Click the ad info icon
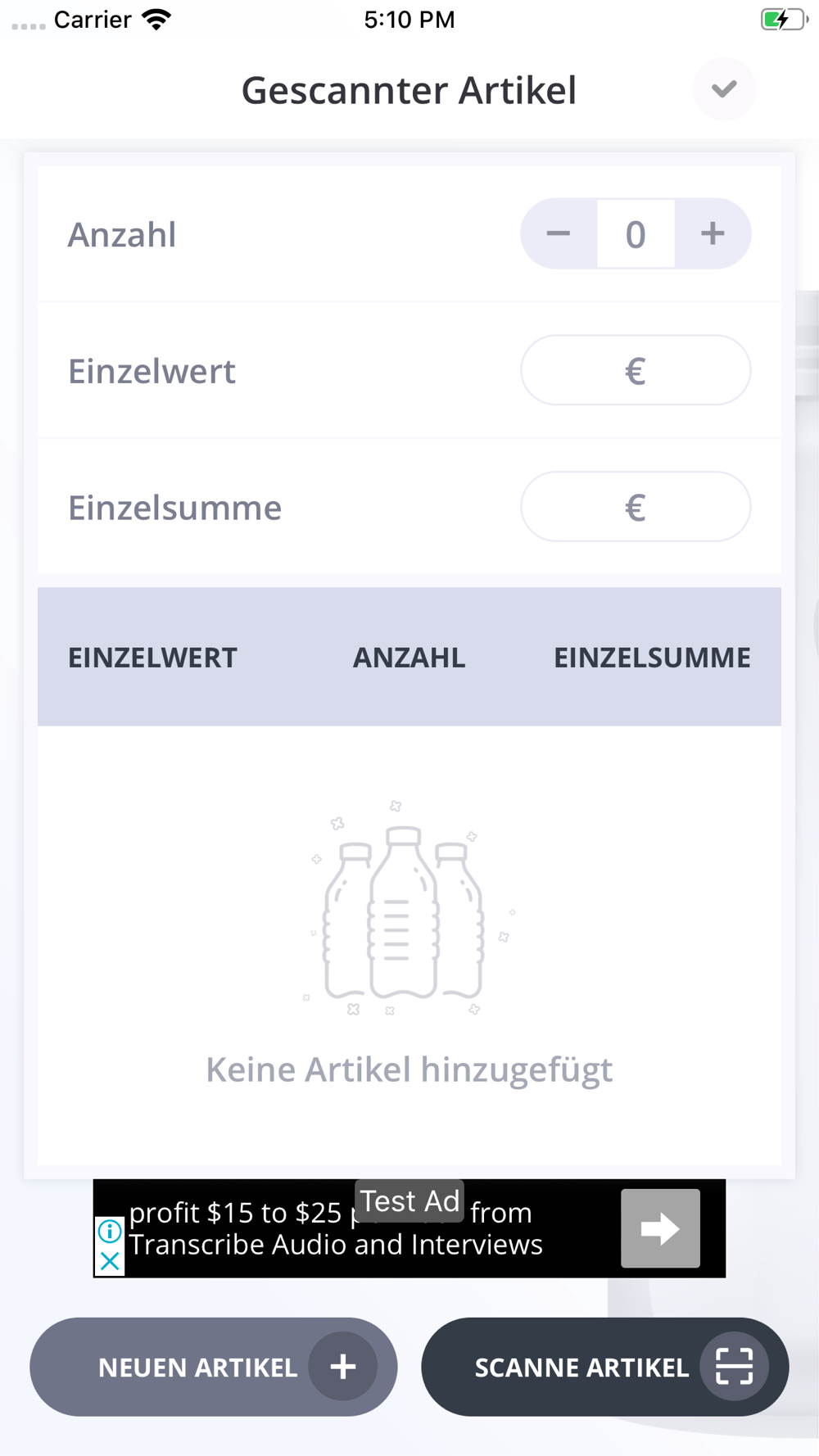 point(110,1231)
